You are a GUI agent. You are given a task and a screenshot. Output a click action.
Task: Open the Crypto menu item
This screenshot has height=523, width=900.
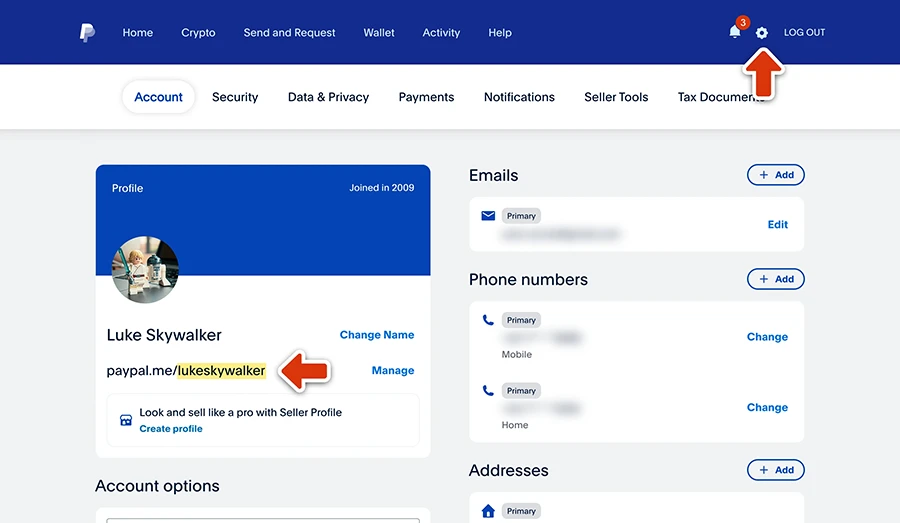click(198, 33)
